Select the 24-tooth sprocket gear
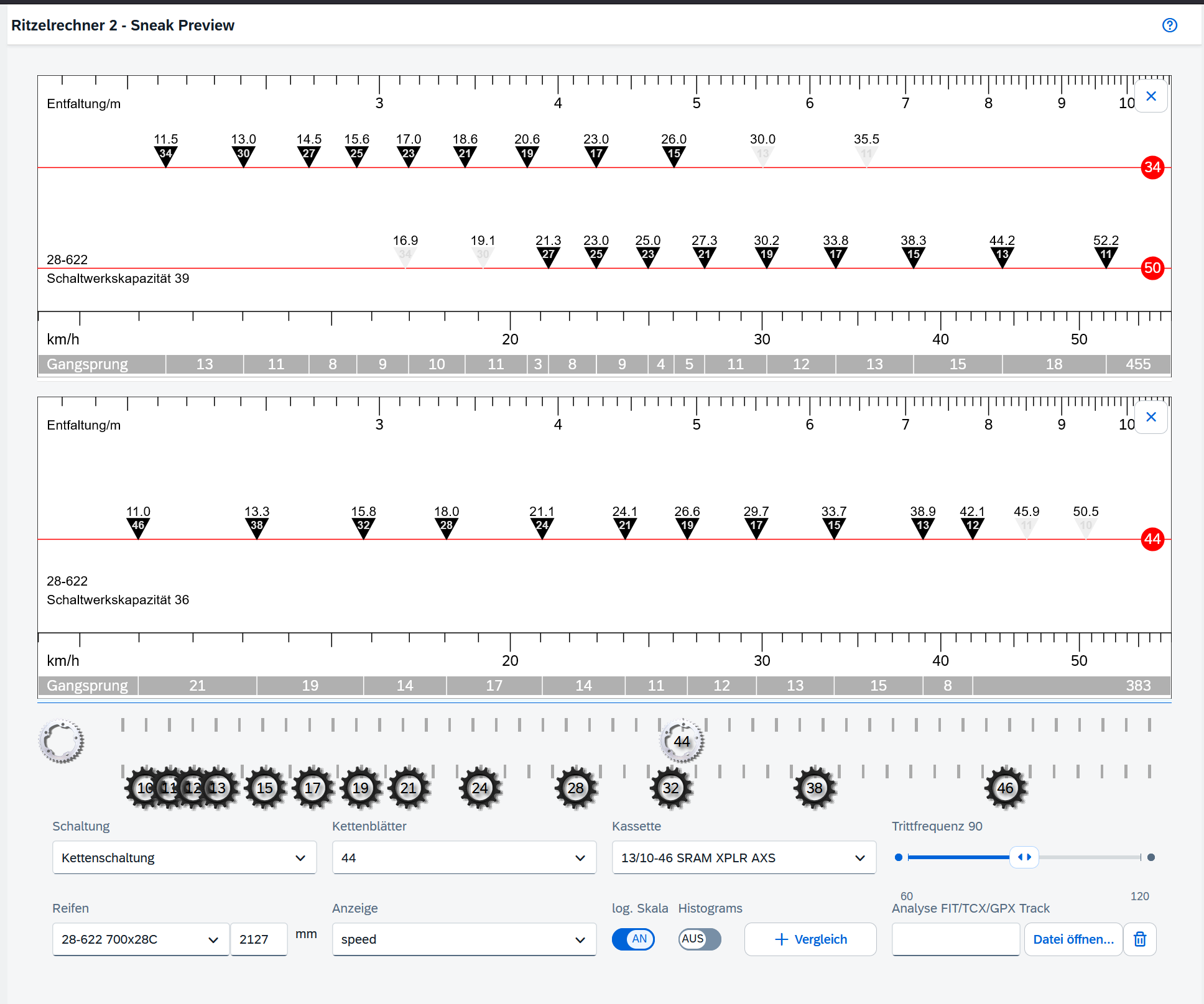The height and width of the screenshot is (1004, 1204). 479,788
